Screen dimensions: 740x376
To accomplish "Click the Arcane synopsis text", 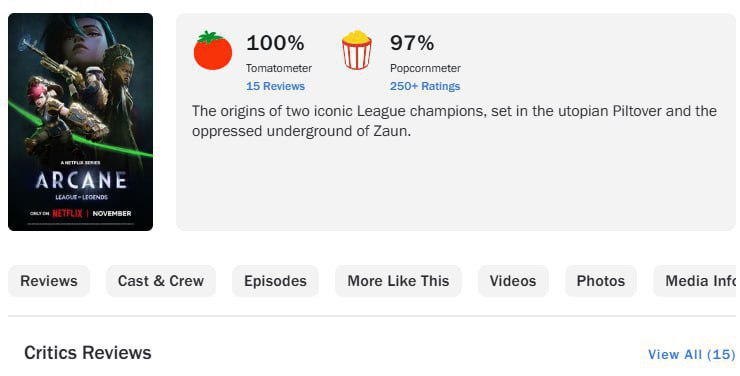I will [x=454, y=121].
